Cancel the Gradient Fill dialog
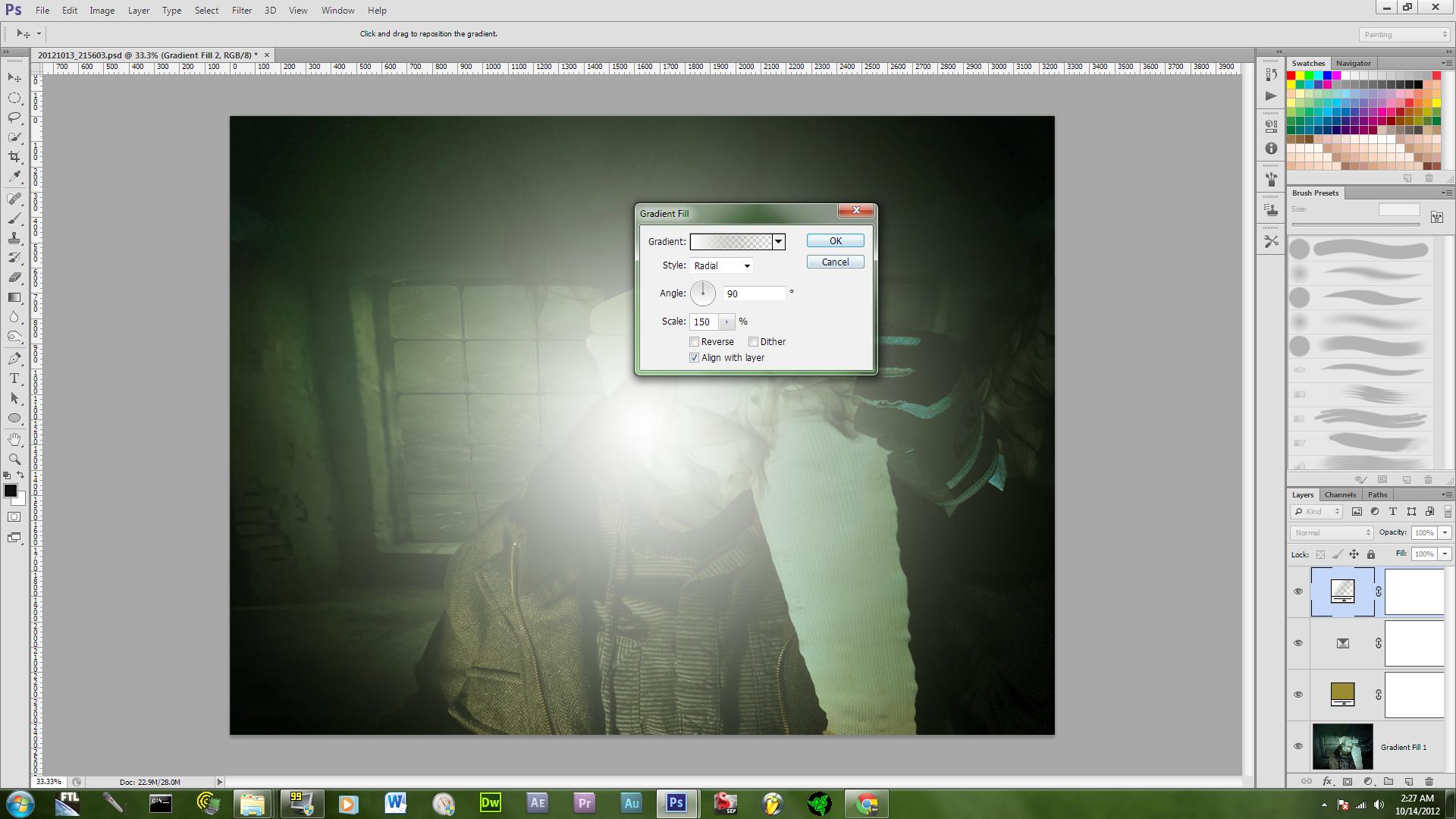Screen dimensions: 1456x819 click(x=835, y=262)
